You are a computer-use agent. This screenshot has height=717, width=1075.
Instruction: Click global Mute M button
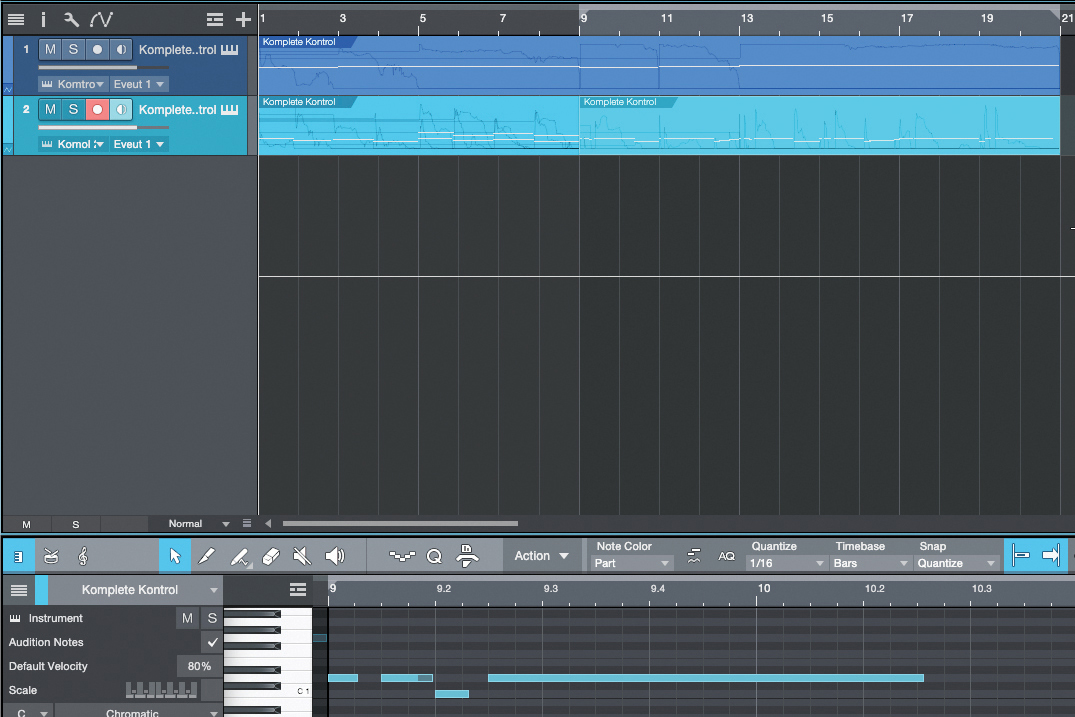[x=26, y=524]
